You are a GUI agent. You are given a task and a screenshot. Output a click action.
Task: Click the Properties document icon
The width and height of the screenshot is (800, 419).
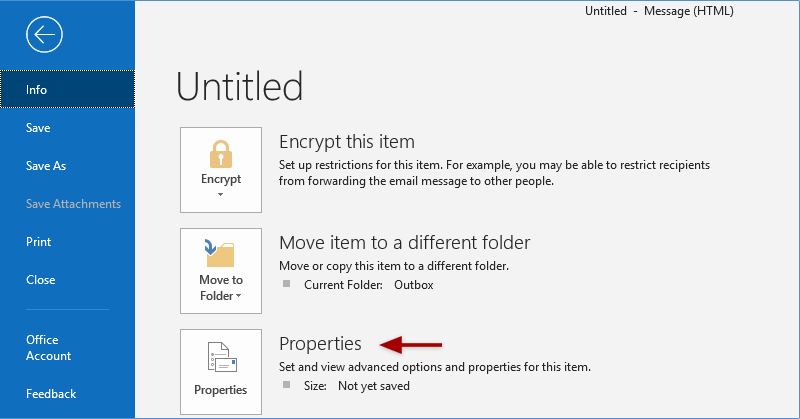(220, 357)
